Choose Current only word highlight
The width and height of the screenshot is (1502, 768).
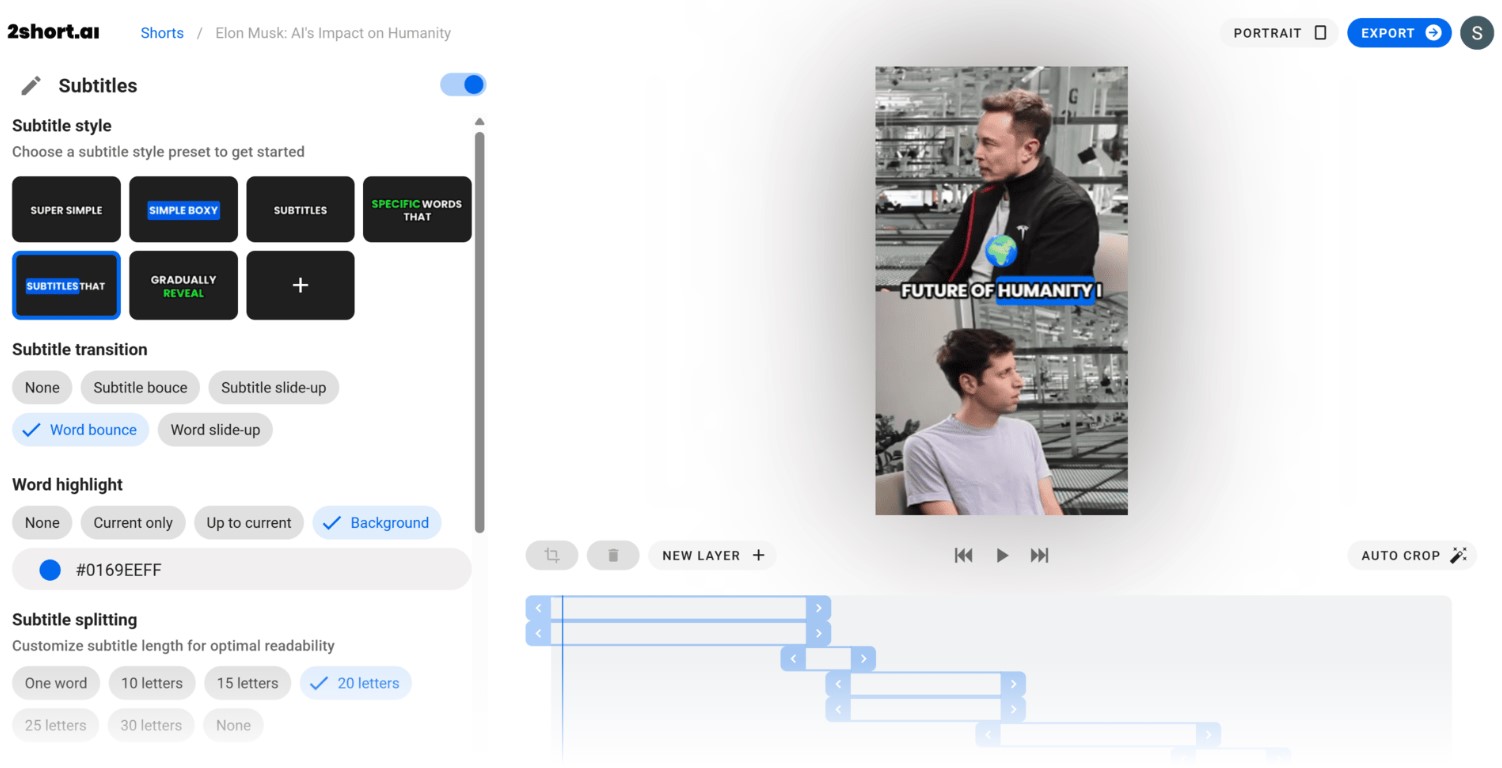(133, 523)
